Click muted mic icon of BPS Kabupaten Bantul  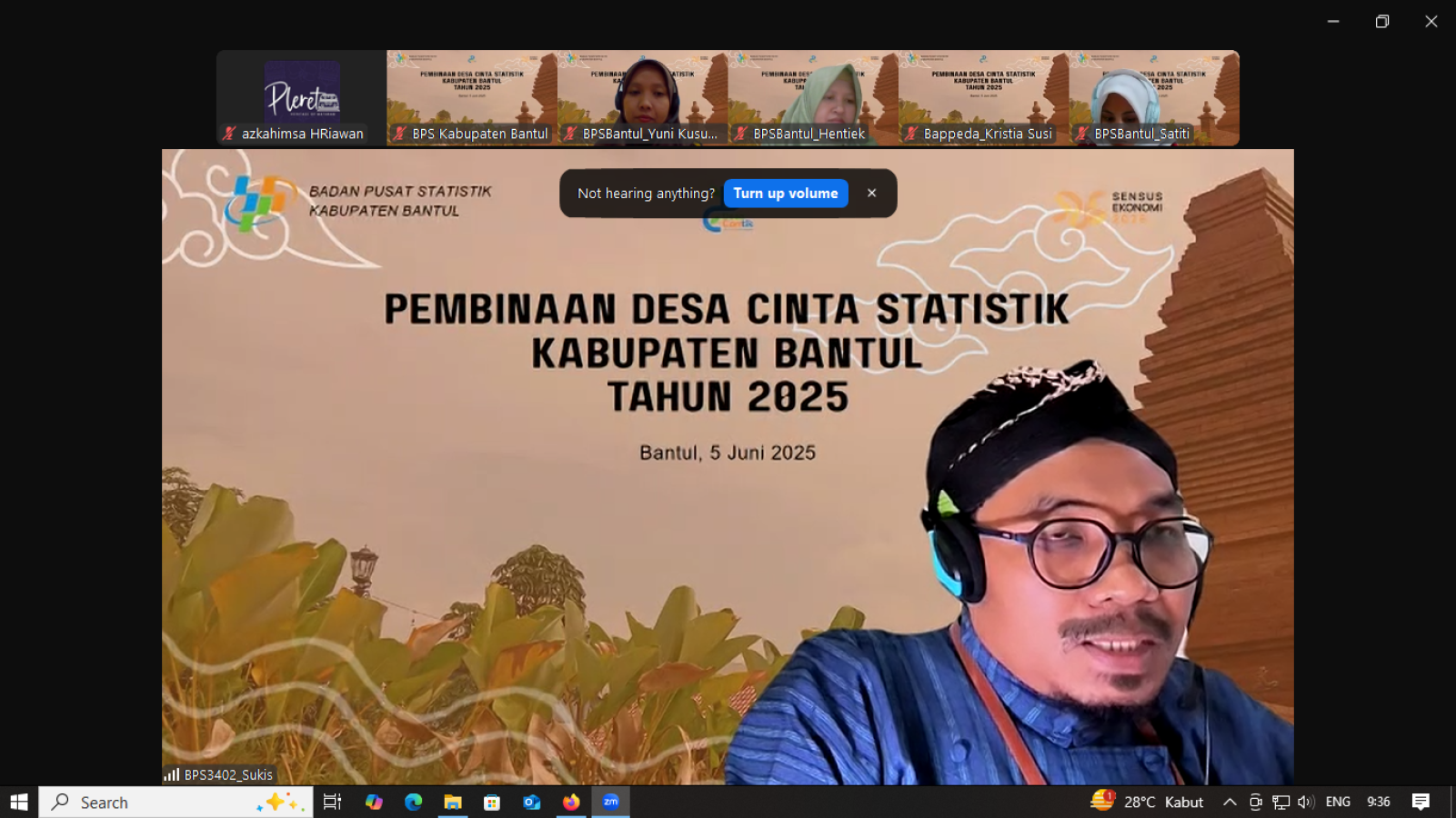pyautogui.click(x=399, y=134)
